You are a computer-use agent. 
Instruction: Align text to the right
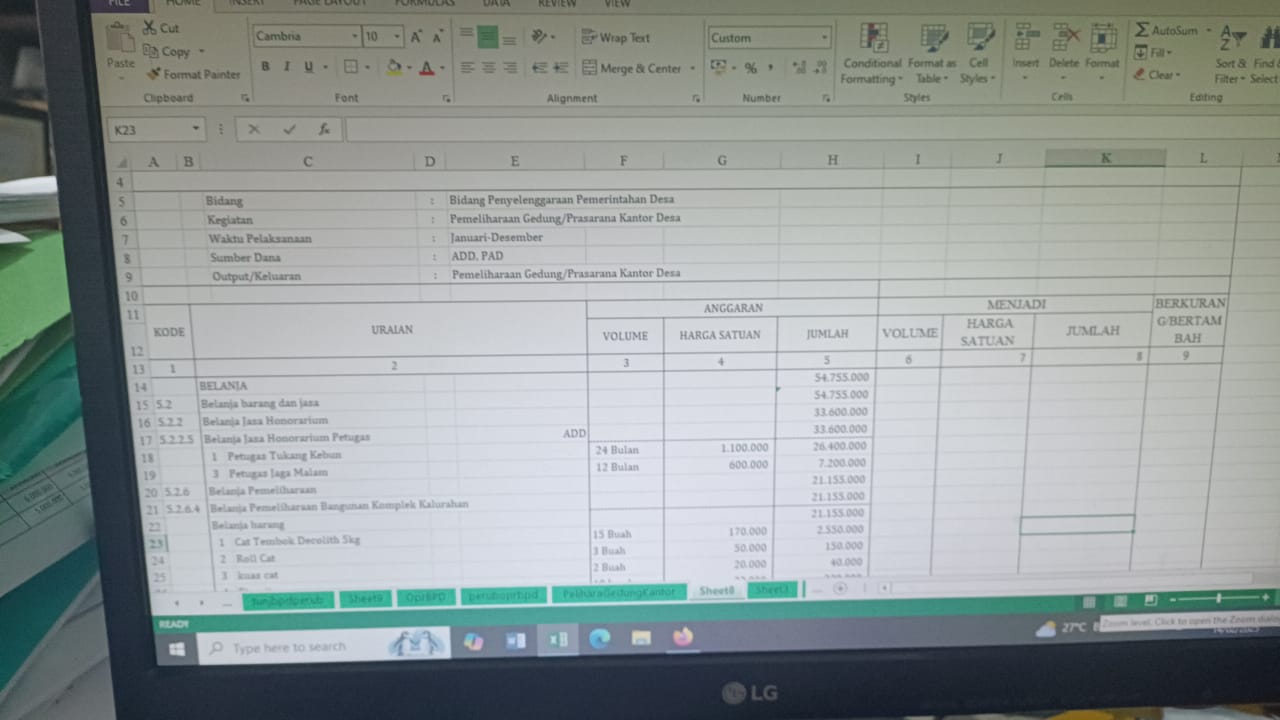click(x=510, y=67)
